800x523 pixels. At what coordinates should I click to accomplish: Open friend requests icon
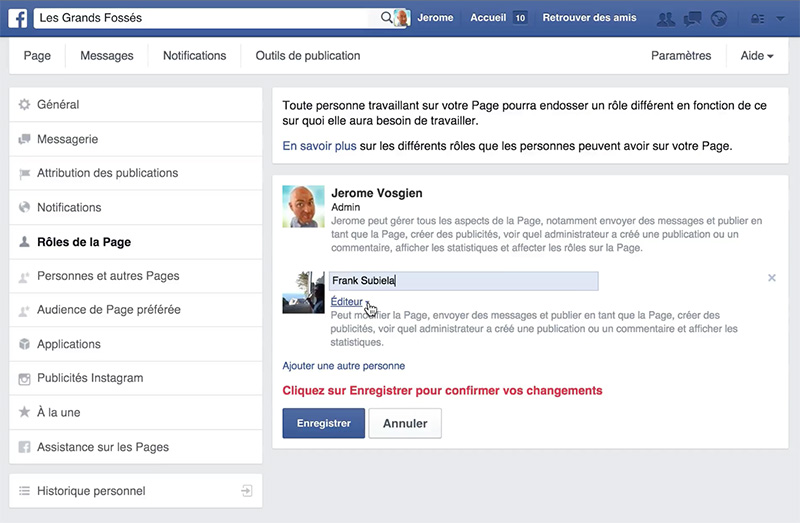pos(665,19)
